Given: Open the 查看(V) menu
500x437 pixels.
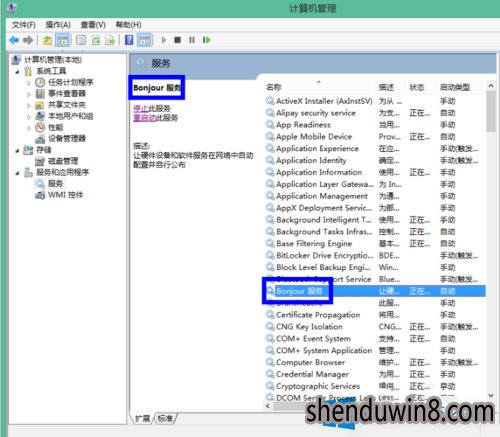Looking at the screenshot, I should click(93, 25).
